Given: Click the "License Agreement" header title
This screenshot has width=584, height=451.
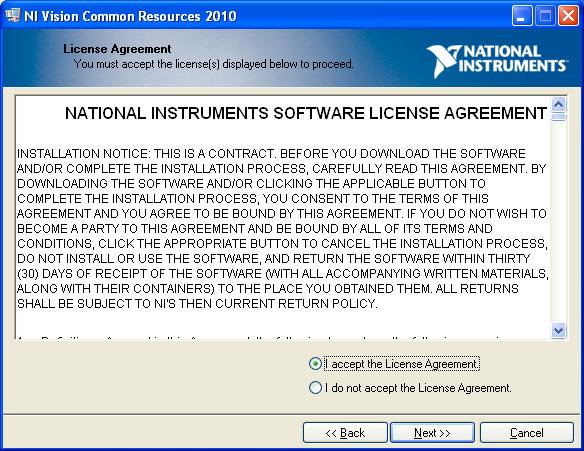Looking at the screenshot, I should (117, 49).
